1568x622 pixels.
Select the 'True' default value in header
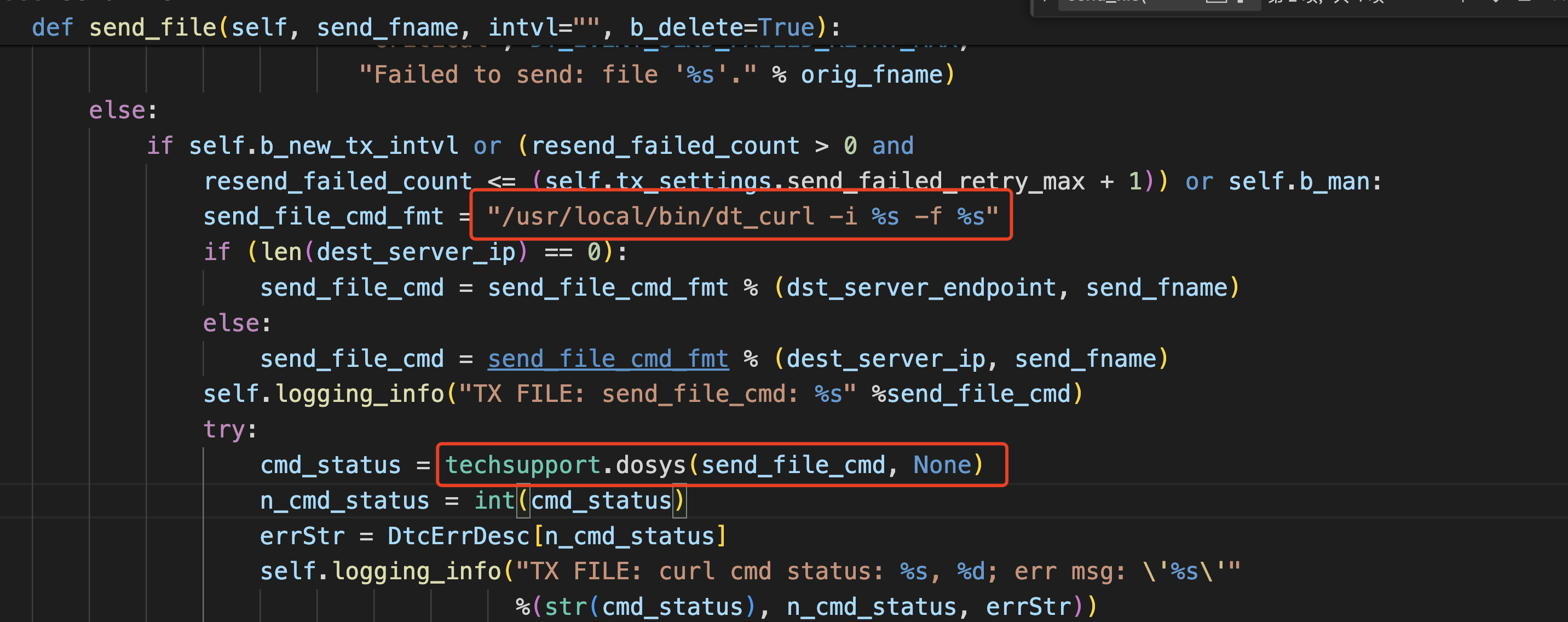click(786, 27)
